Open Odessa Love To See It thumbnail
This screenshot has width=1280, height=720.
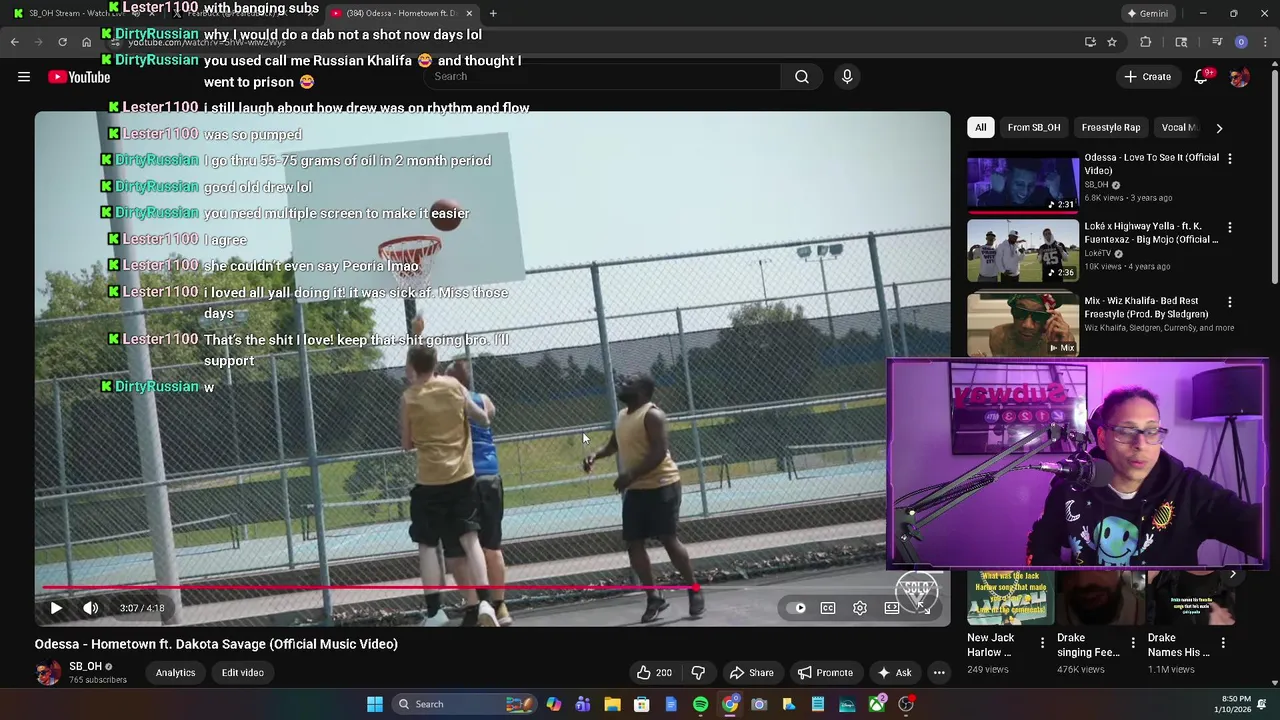(x=1022, y=183)
